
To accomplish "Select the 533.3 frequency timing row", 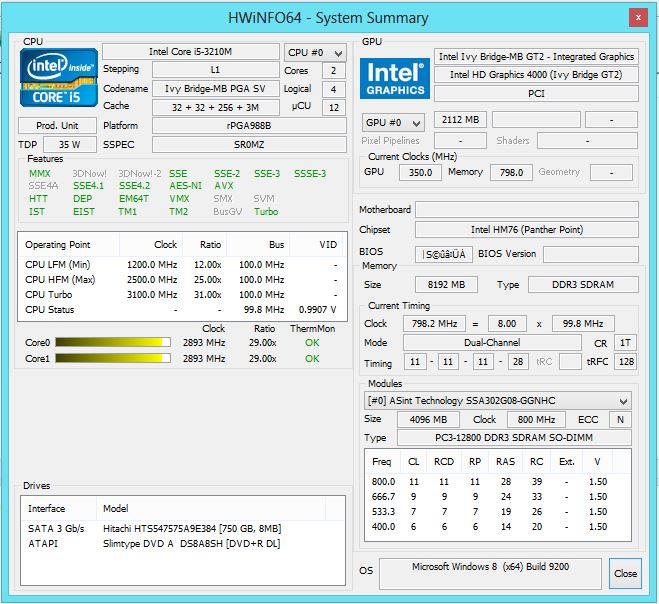I will coord(498,512).
